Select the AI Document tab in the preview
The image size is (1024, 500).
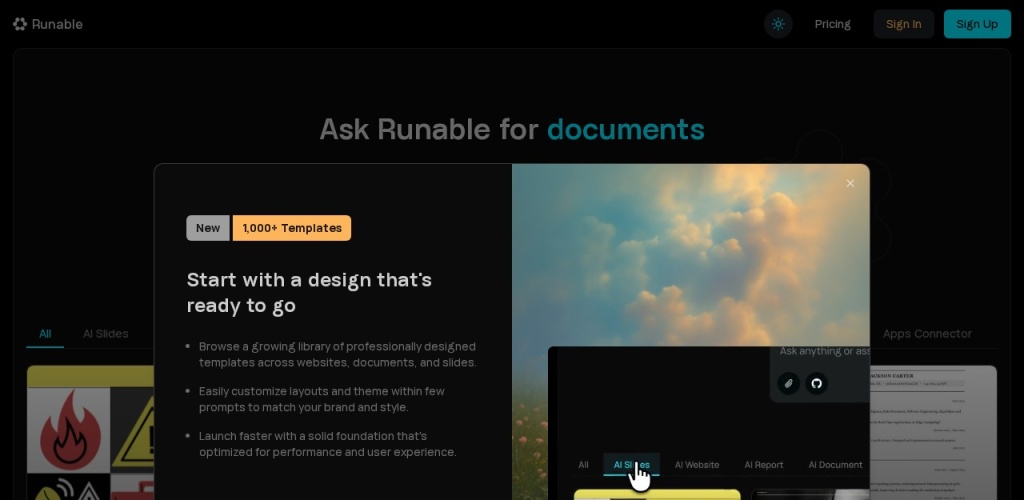coord(835,465)
